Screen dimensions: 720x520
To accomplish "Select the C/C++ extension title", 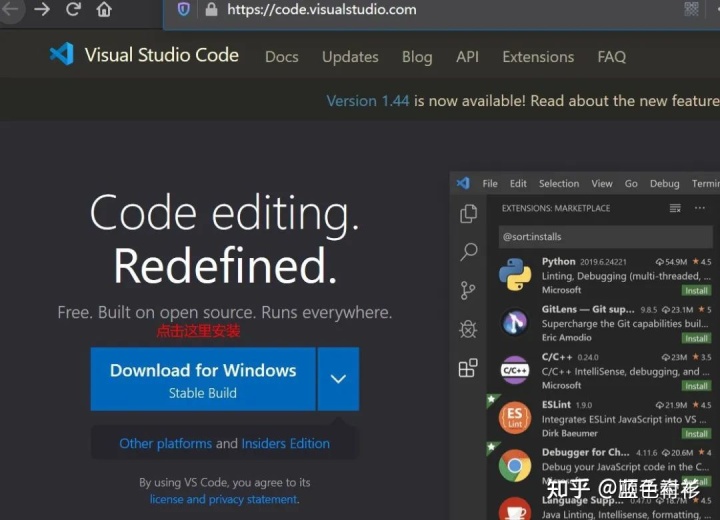I will (557, 357).
